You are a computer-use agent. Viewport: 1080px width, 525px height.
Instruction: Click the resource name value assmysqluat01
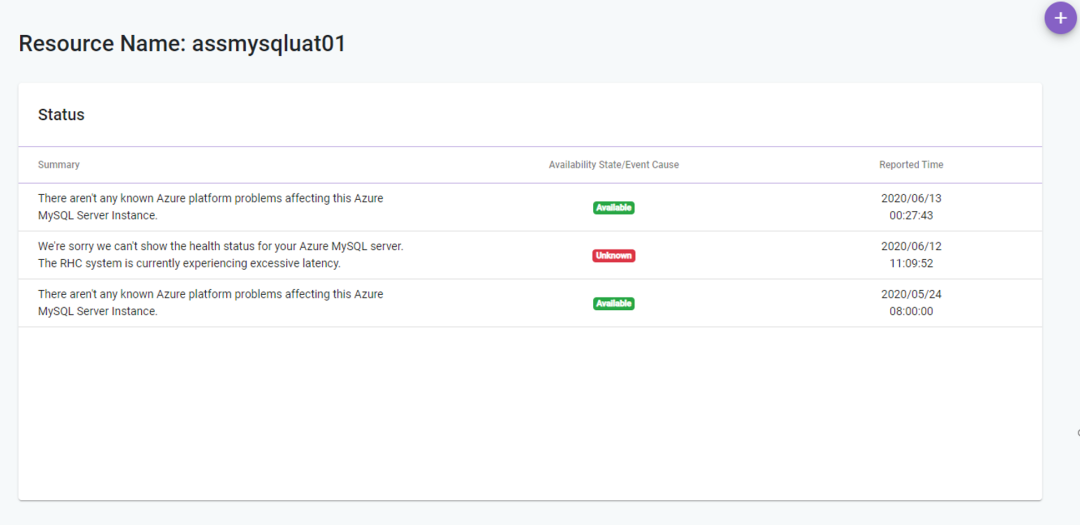269,44
